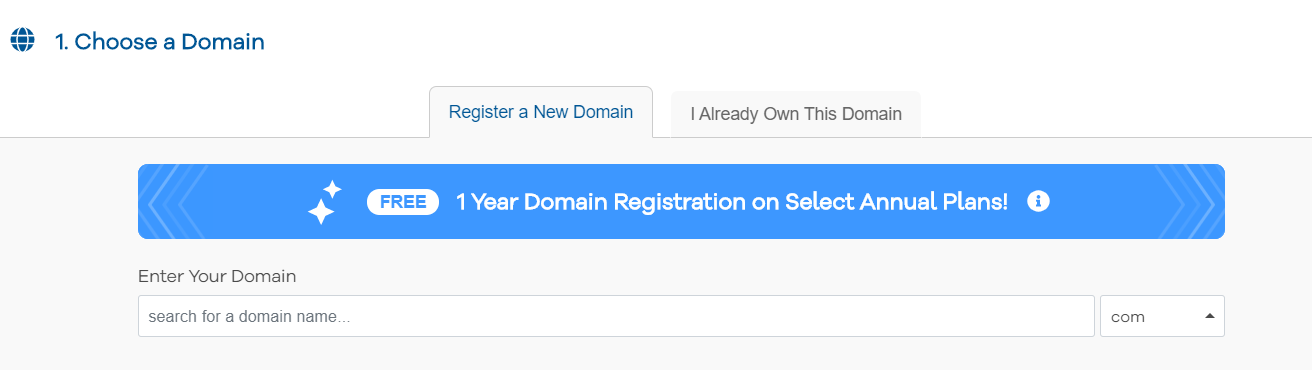
Task: Click the sparkle stars icon in the banner
Action: 324,202
